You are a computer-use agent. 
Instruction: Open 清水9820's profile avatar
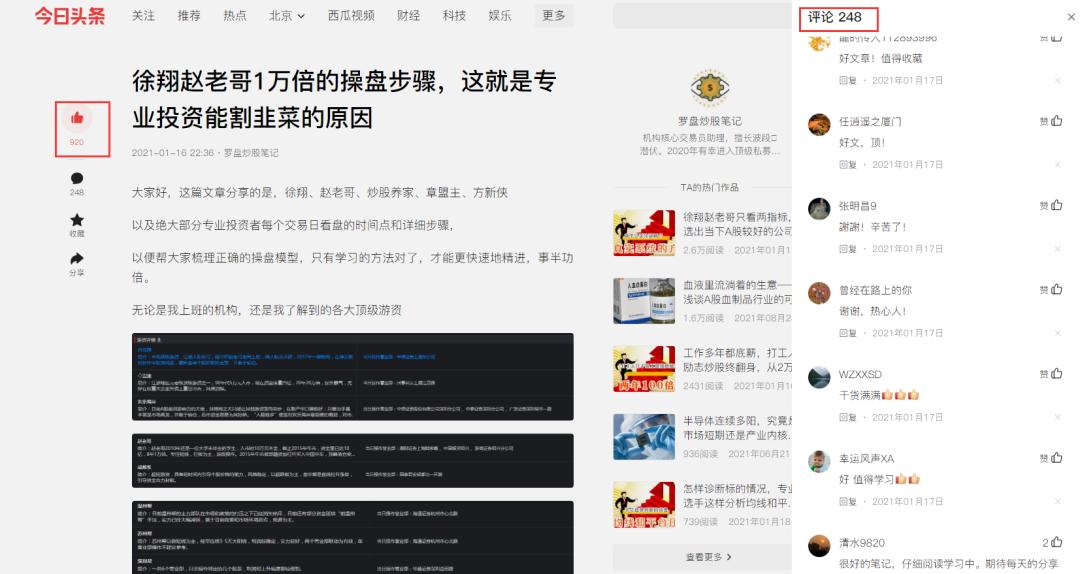pos(819,545)
